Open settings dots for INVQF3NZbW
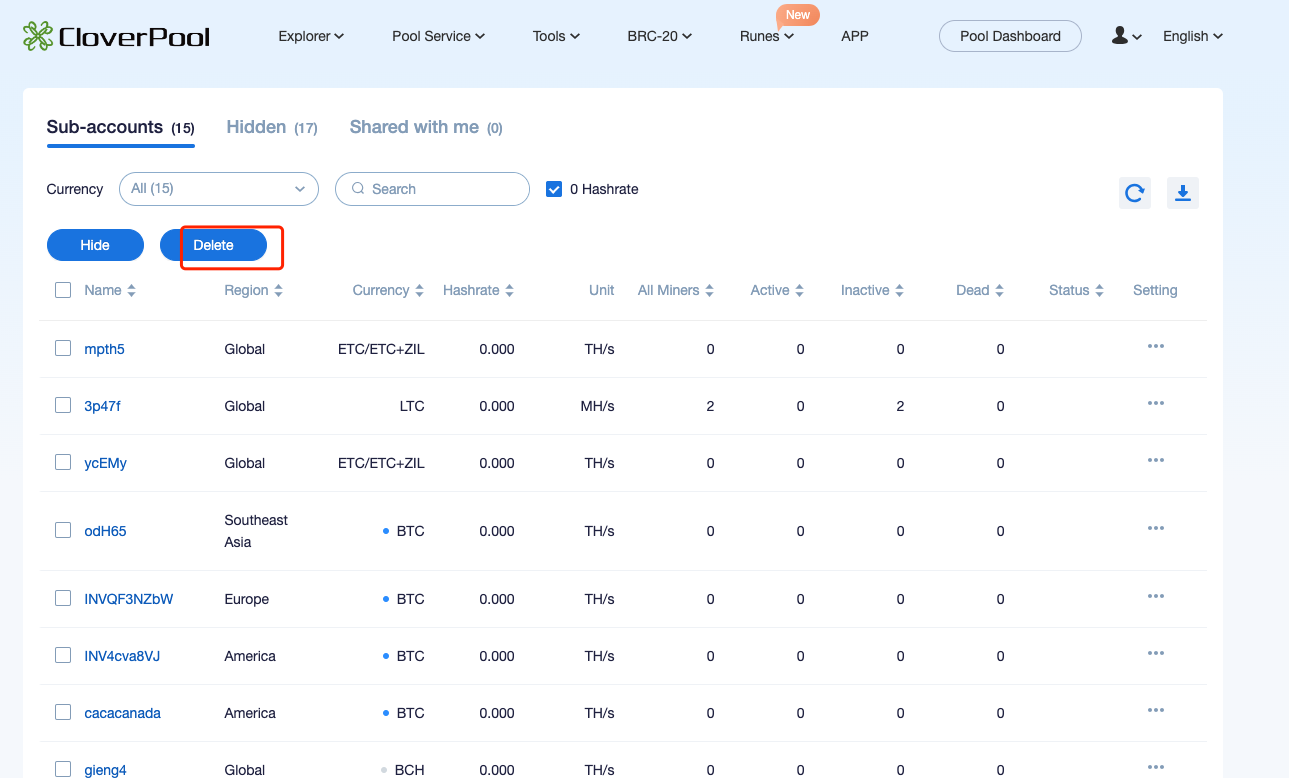 1156,596
